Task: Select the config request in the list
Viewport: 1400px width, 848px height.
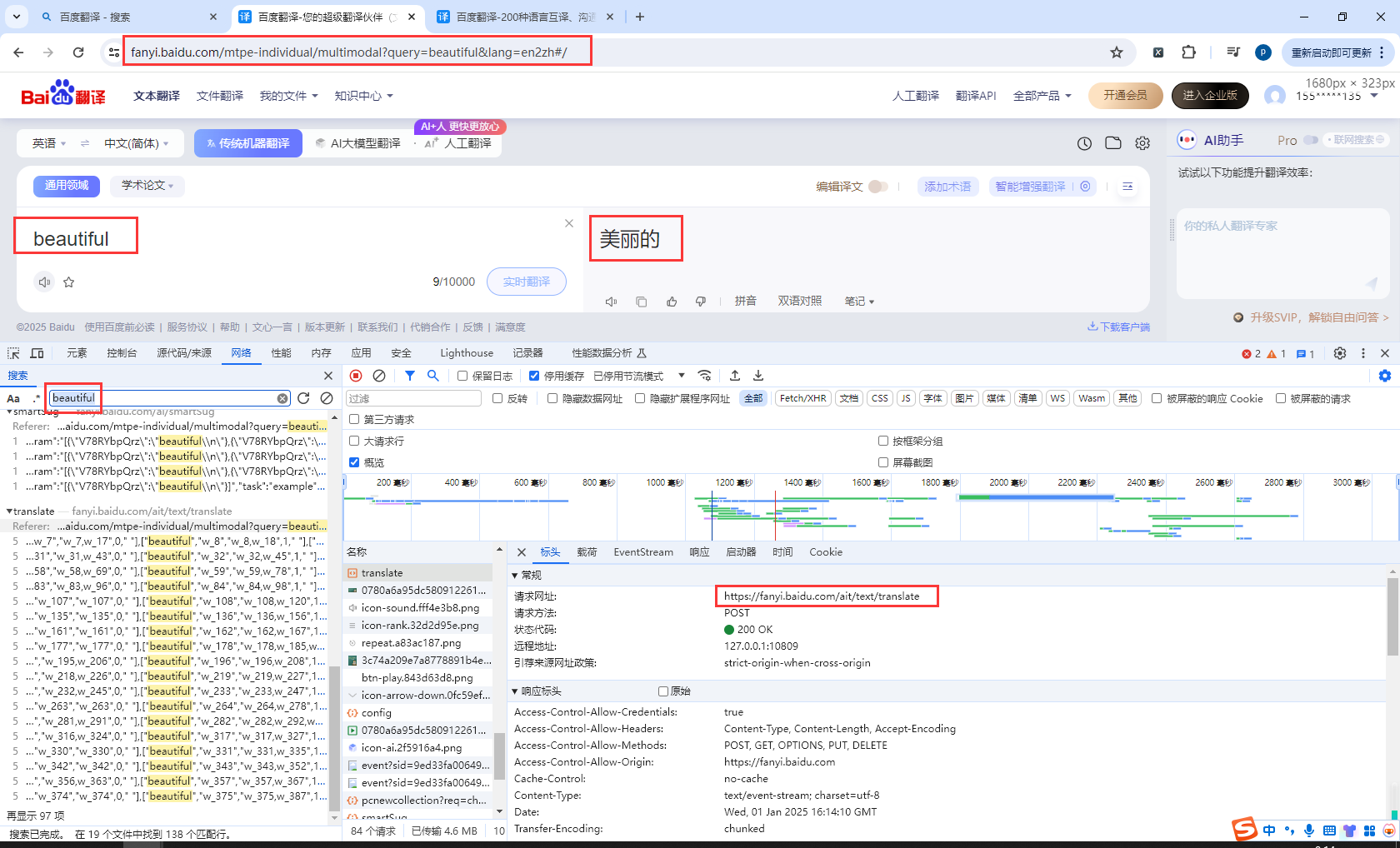Action: [x=417, y=713]
